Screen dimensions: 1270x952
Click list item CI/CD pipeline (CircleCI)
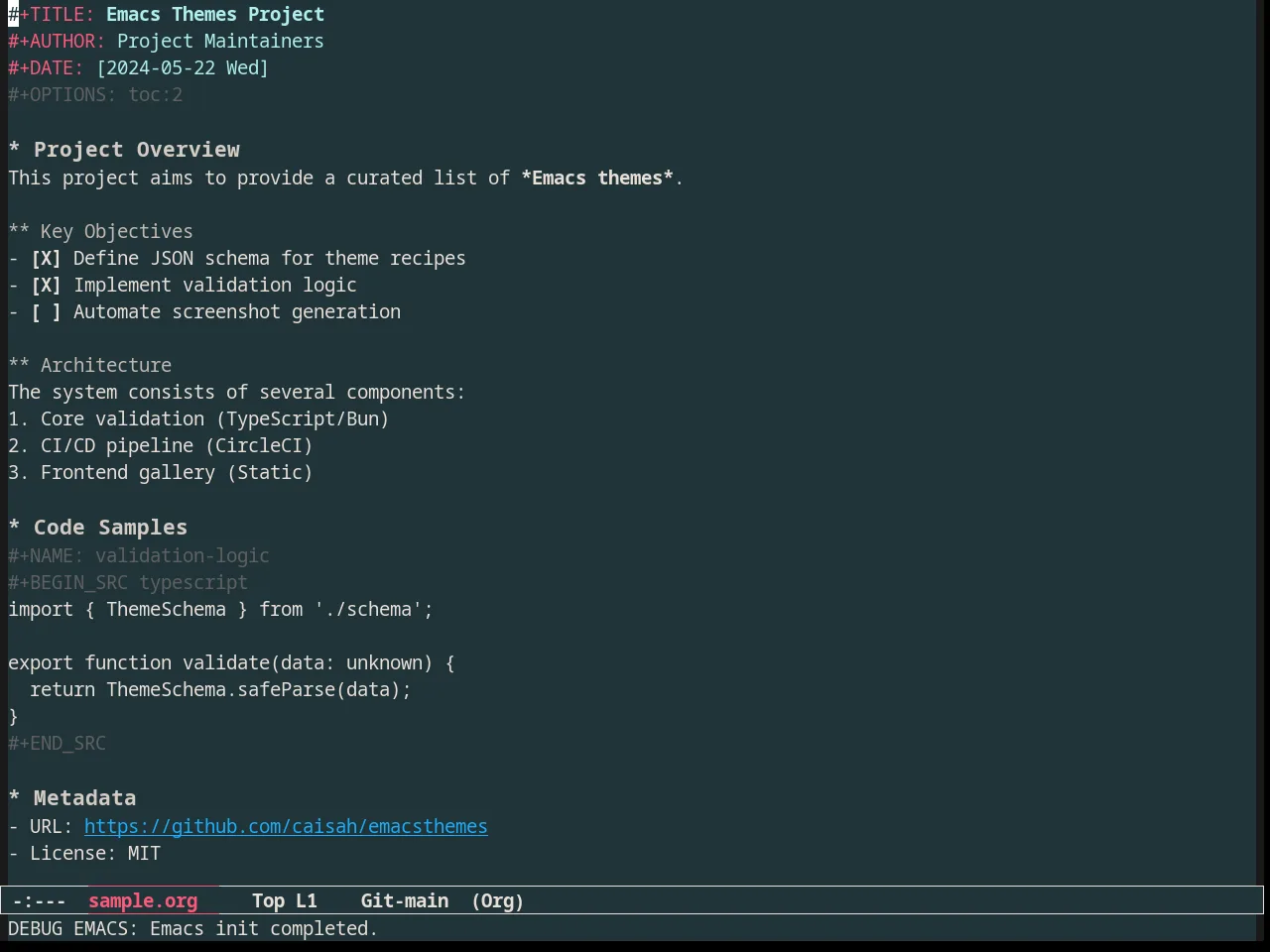(x=161, y=446)
